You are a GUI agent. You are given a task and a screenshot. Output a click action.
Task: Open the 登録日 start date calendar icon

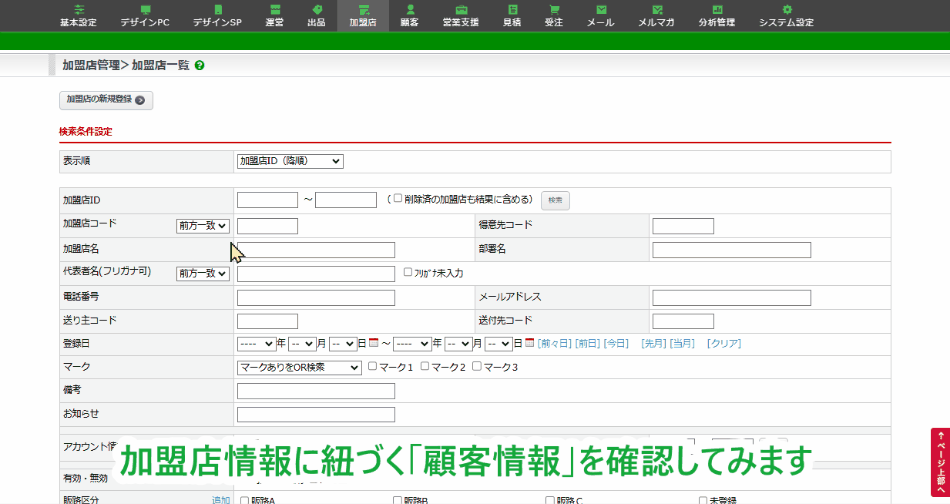374,343
